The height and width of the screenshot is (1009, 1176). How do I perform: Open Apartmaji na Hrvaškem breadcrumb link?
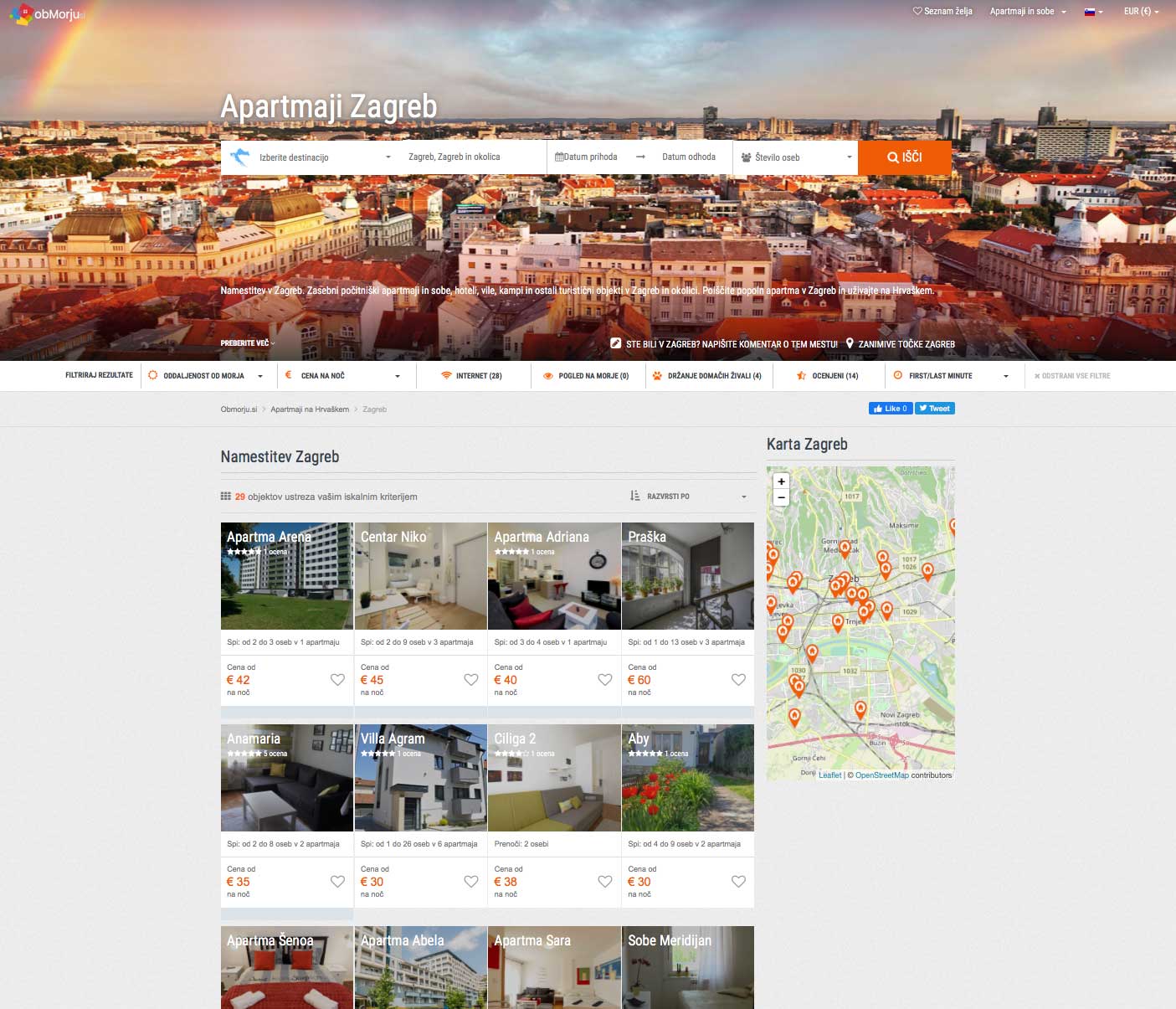310,409
